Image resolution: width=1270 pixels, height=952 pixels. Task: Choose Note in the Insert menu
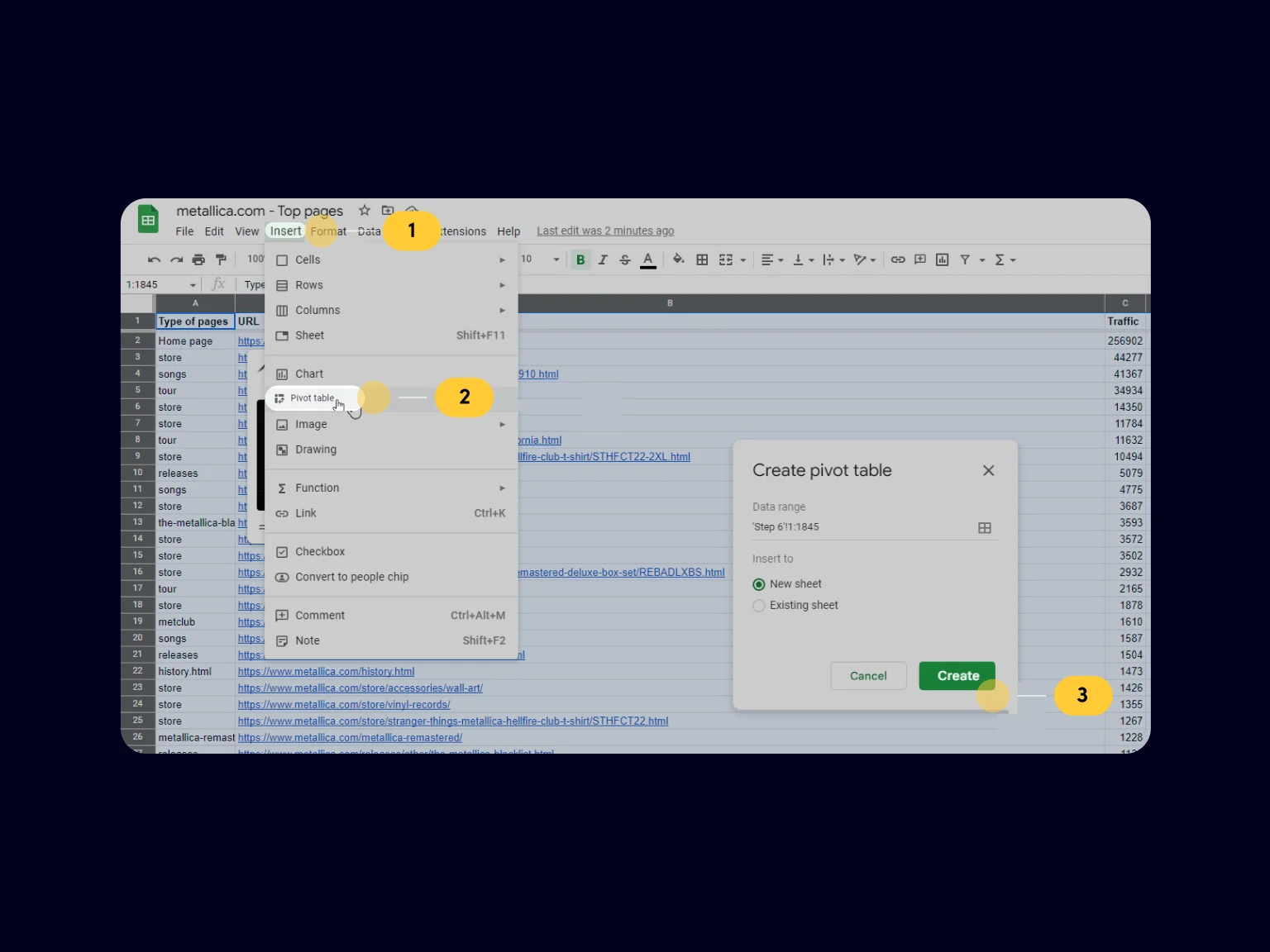click(x=391, y=640)
